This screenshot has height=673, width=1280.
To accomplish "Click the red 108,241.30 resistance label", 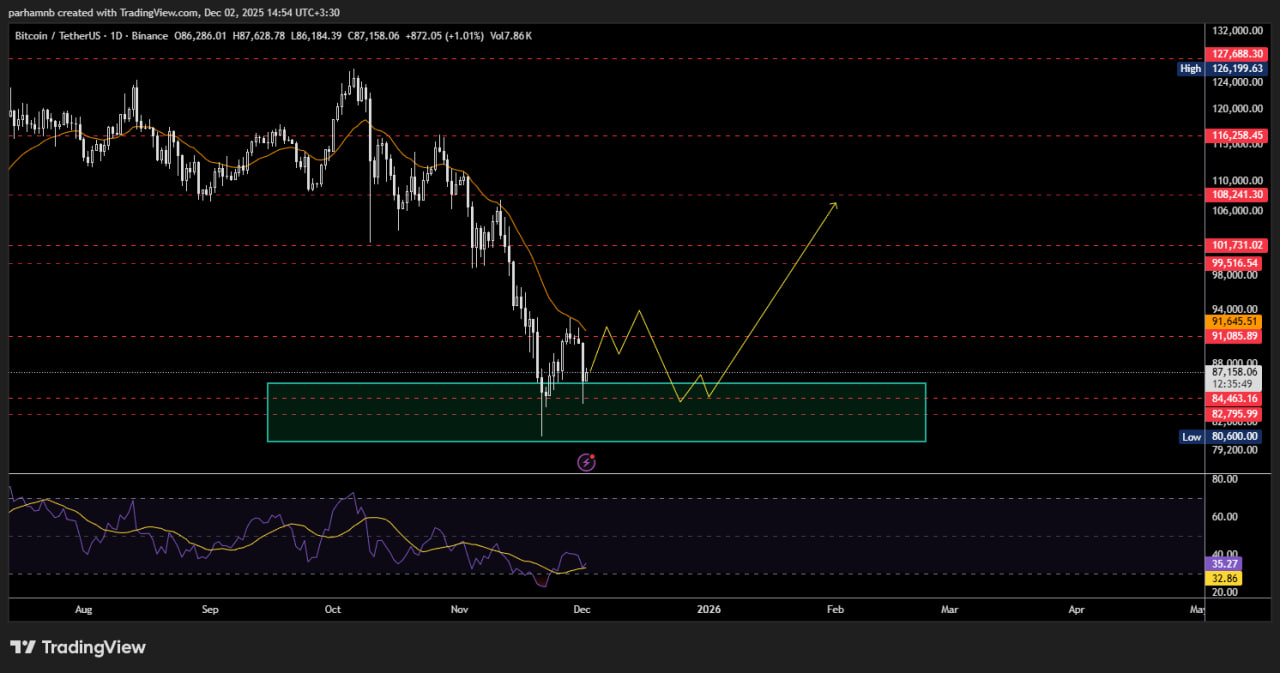I will pyautogui.click(x=1238, y=195).
